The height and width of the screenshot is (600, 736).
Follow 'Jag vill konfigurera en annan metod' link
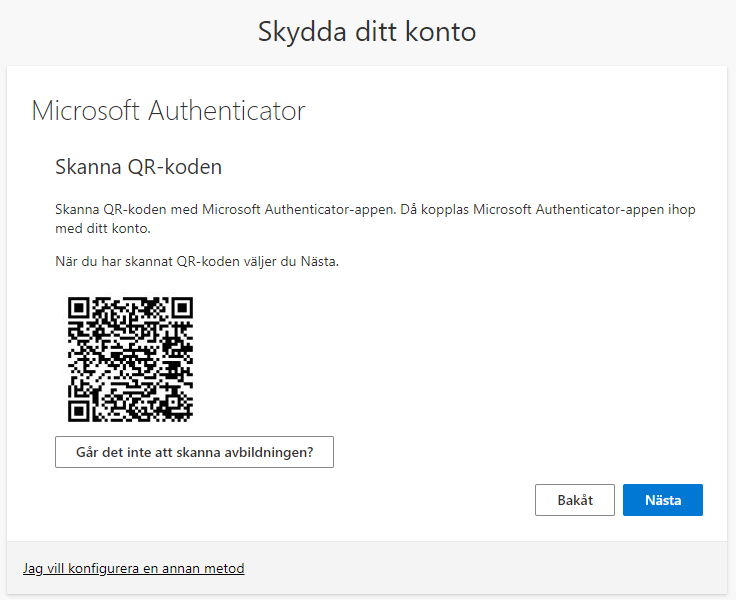click(133, 568)
